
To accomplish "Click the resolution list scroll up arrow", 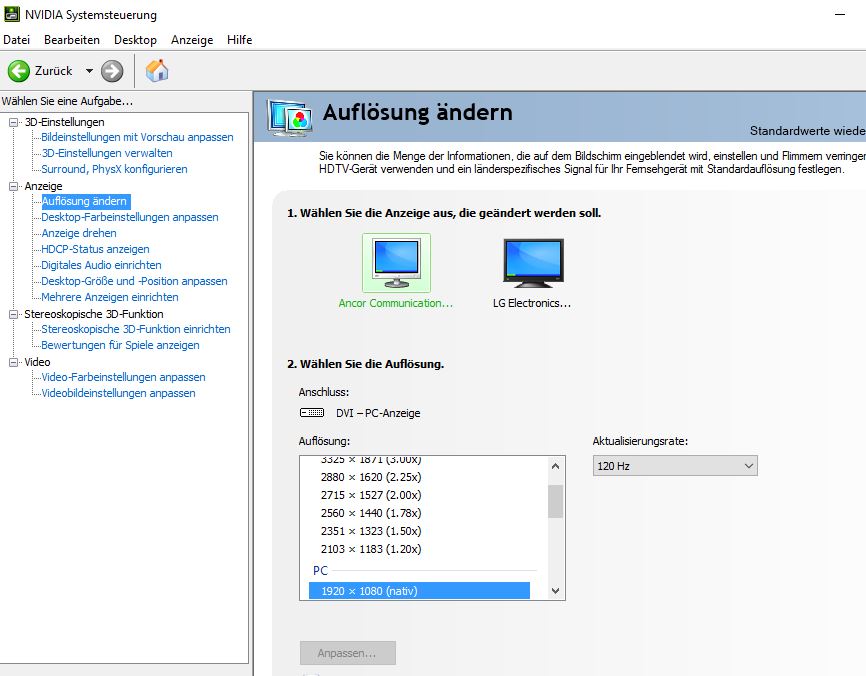I will click(x=556, y=466).
